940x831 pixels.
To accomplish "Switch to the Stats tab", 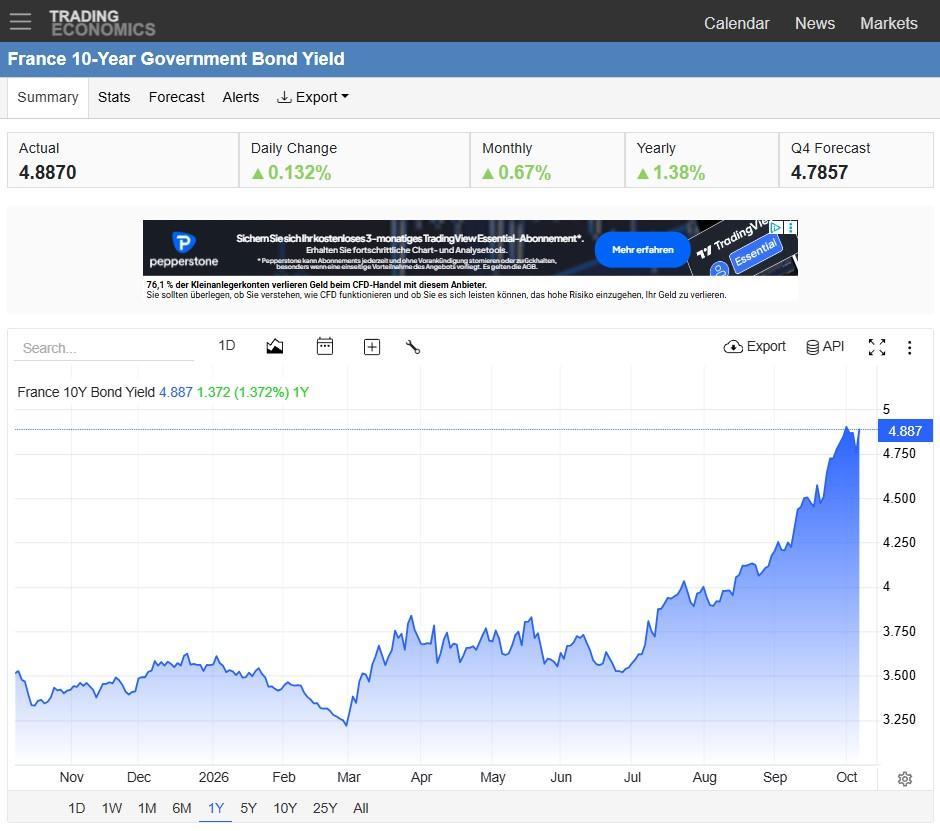I will [114, 97].
